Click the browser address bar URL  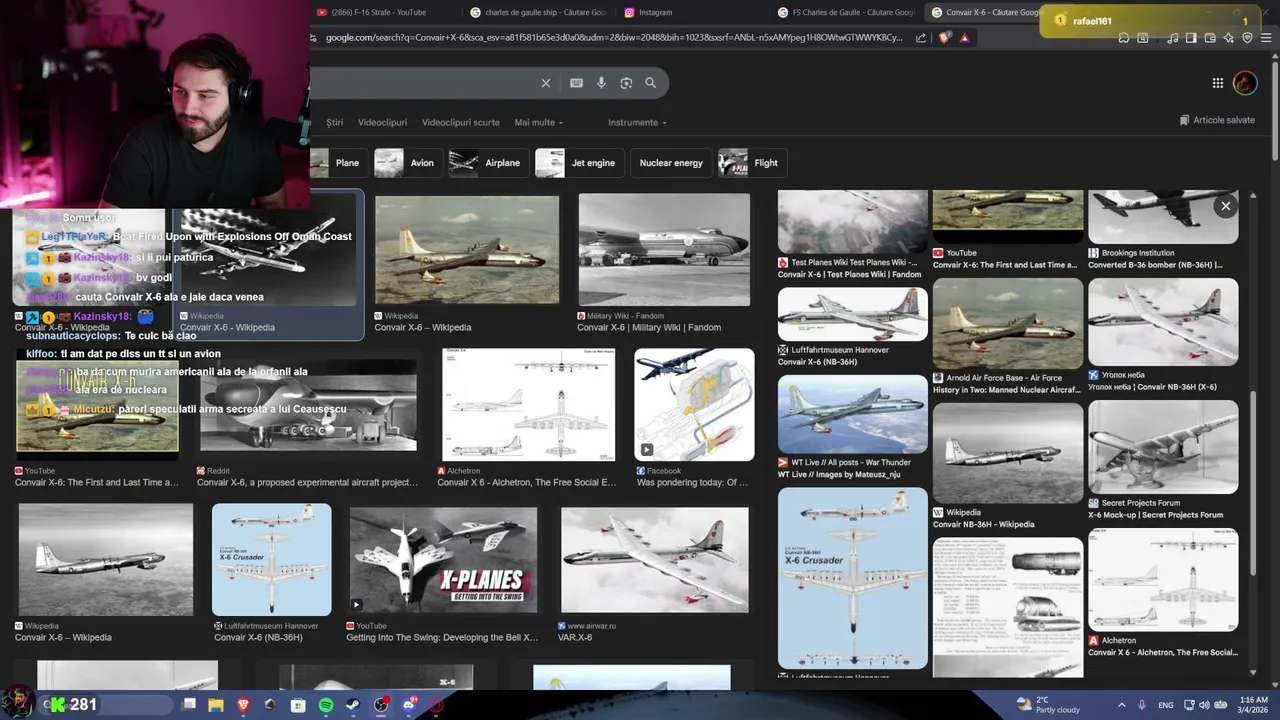tap(613, 38)
